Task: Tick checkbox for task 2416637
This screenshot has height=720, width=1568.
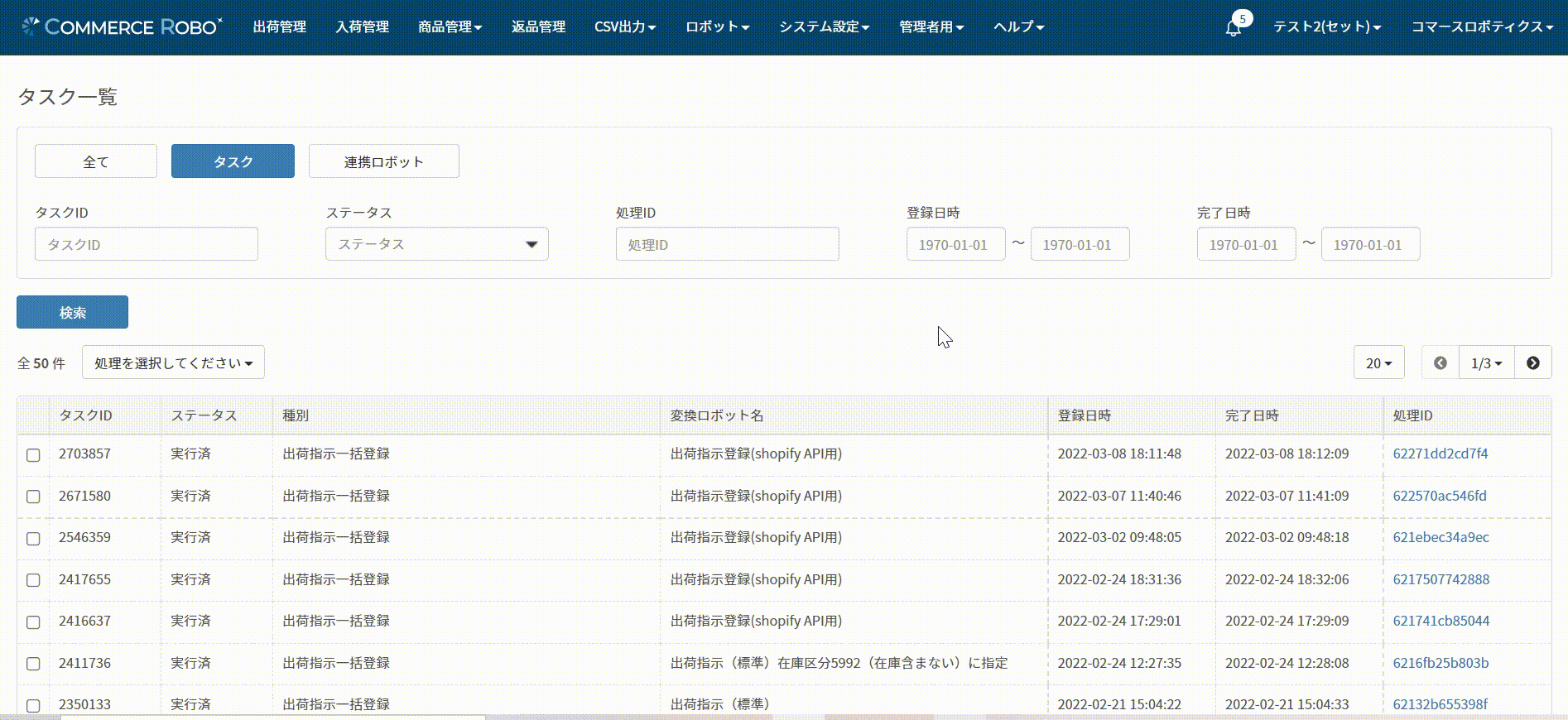Action: click(33, 622)
